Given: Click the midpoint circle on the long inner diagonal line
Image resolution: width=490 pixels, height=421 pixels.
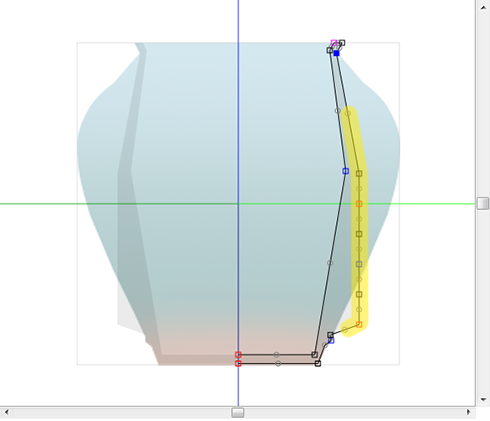Looking at the screenshot, I should (330, 263).
